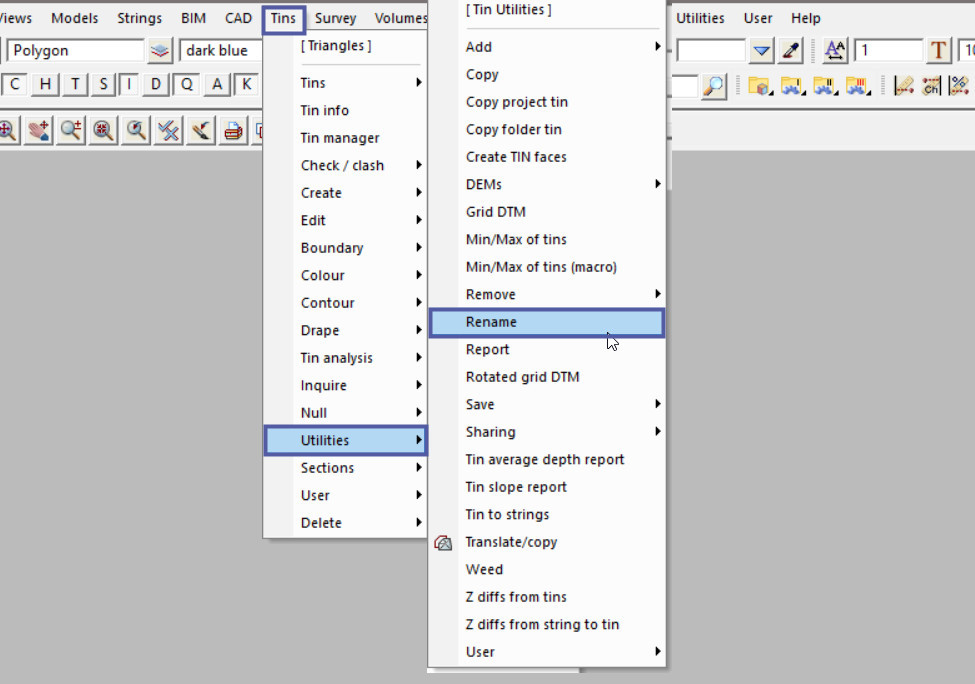
Task: Click the large T text style icon
Action: coord(938,51)
